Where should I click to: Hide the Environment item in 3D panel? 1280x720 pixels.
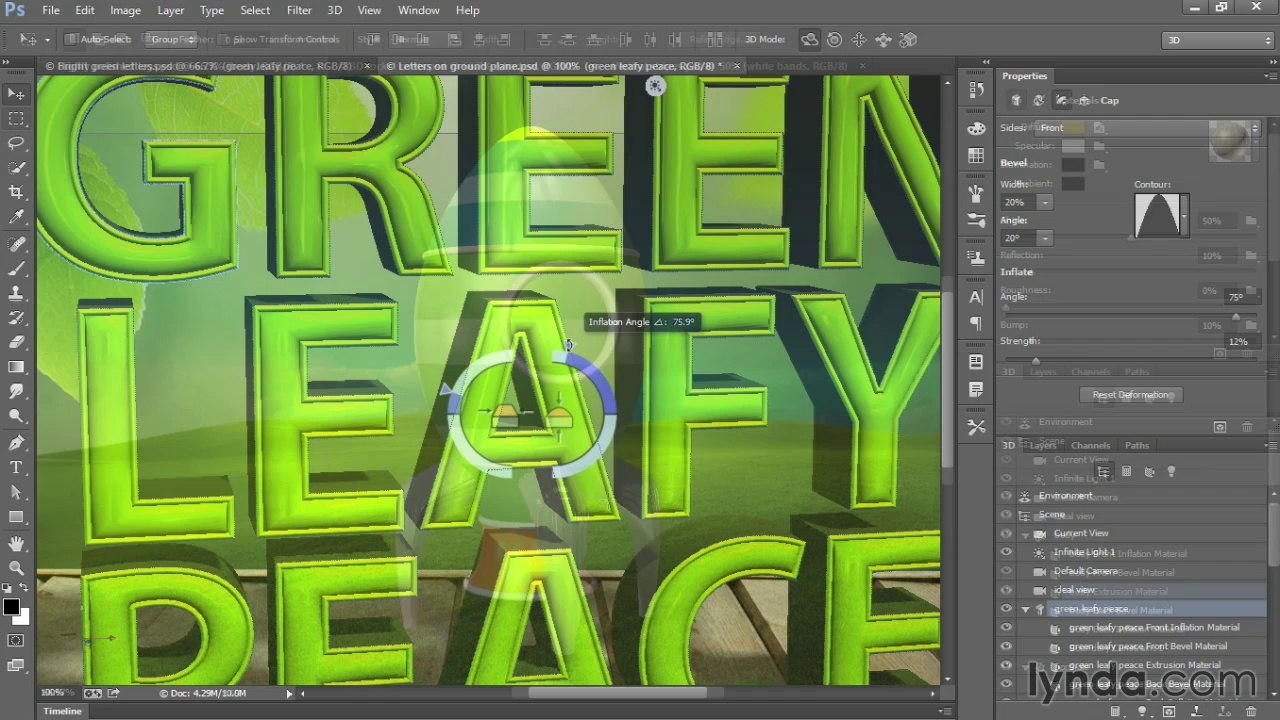click(x=1006, y=496)
